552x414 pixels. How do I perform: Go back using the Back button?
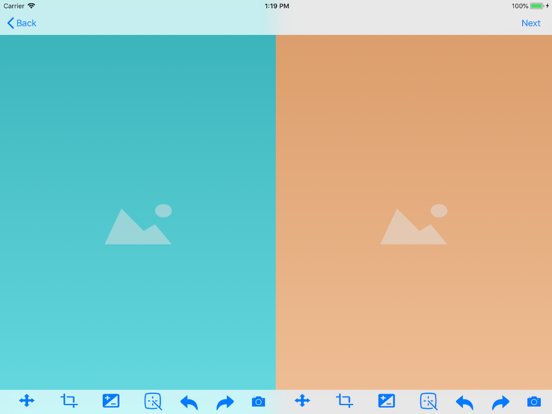pos(21,23)
